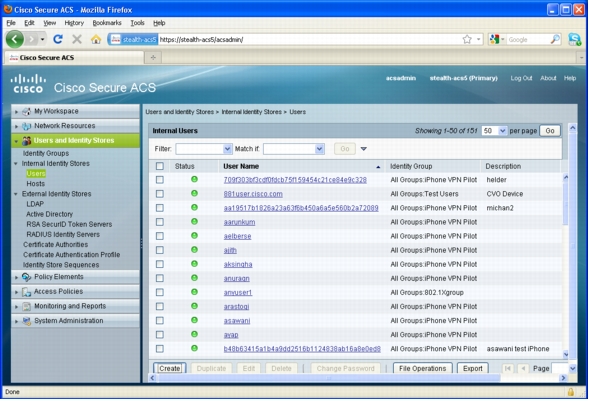Image resolution: width=589 pixels, height=401 pixels.
Task: Click the Monitoring and Reports icon
Action: pyautogui.click(x=26, y=306)
